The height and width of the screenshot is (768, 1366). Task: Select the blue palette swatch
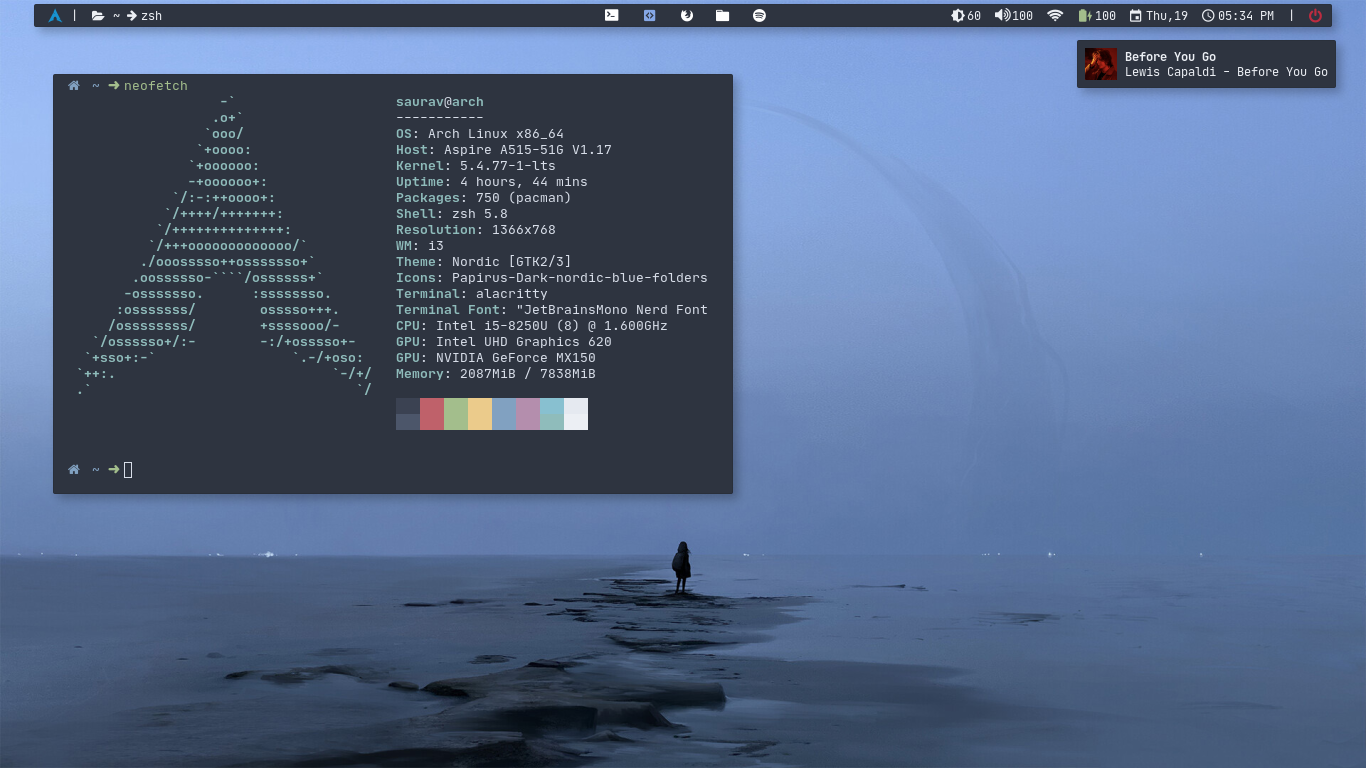click(x=504, y=414)
